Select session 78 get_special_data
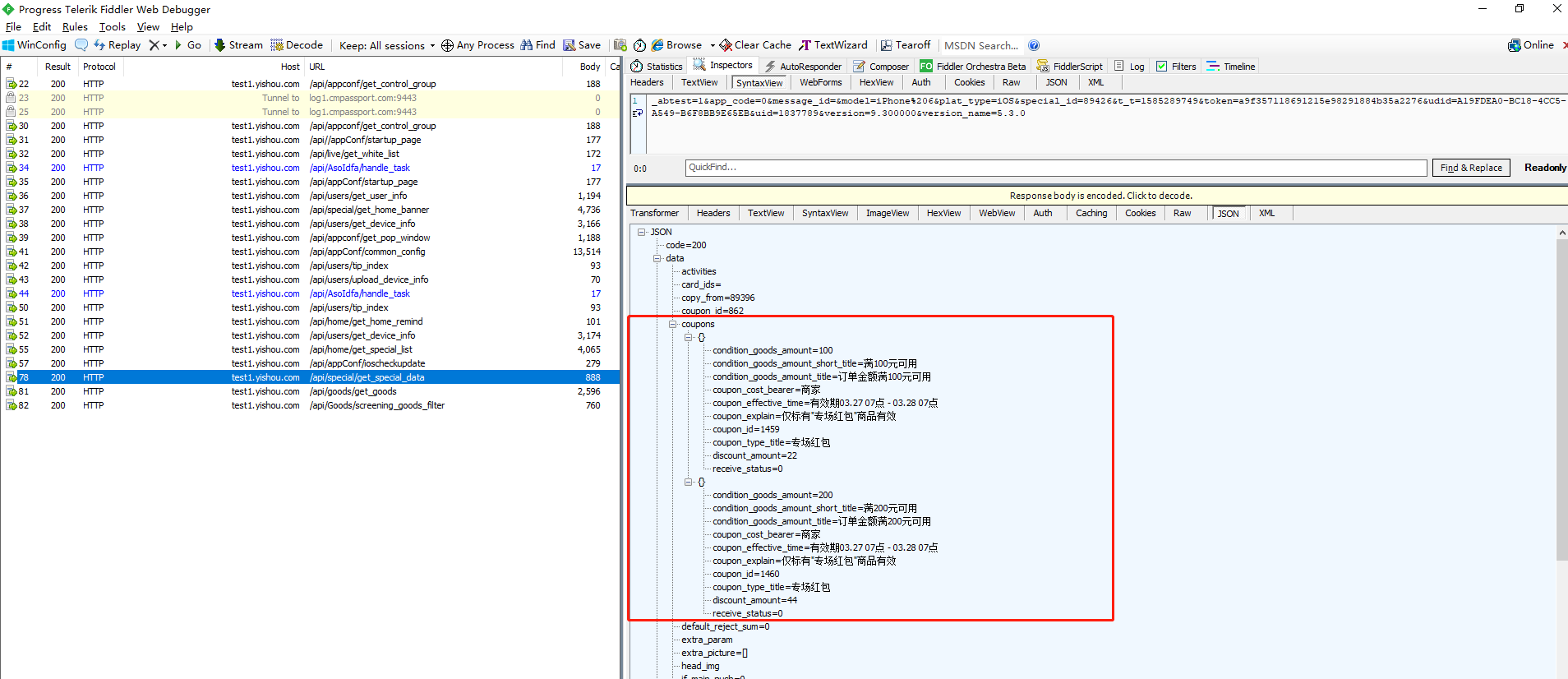Viewport: 1568px width, 679px height. [x=310, y=377]
